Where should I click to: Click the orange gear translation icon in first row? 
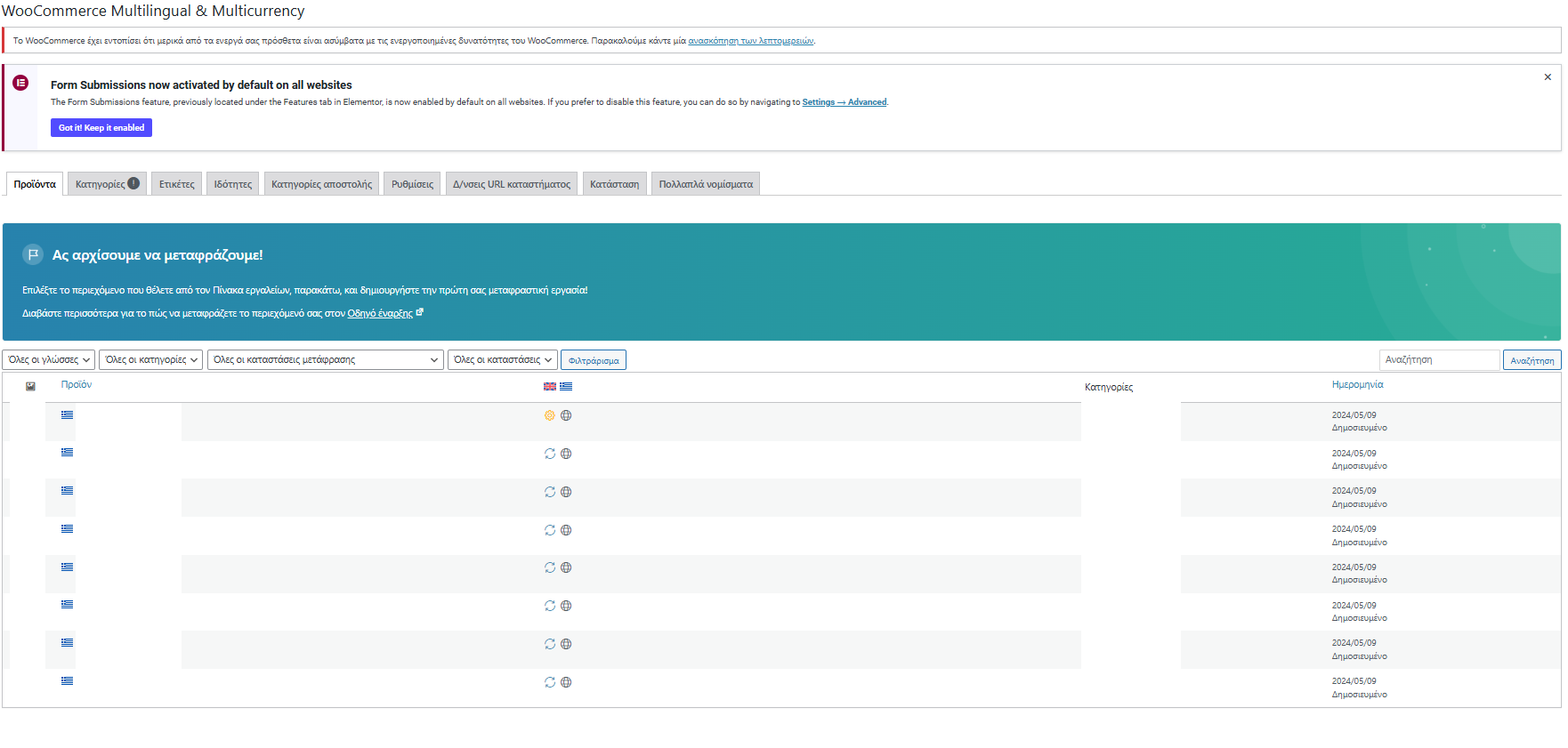pyautogui.click(x=550, y=415)
